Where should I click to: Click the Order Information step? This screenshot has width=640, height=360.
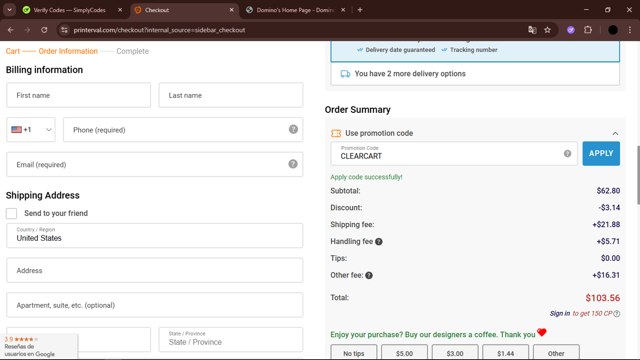coord(68,51)
